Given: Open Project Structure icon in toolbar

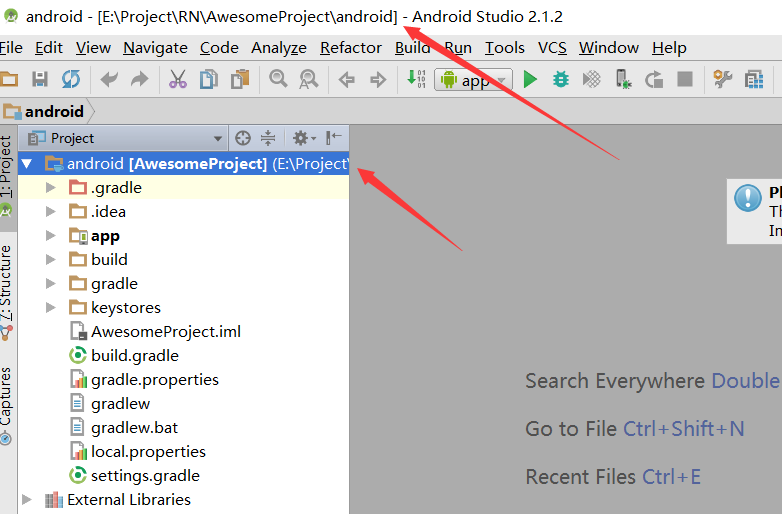Looking at the screenshot, I should (754, 79).
